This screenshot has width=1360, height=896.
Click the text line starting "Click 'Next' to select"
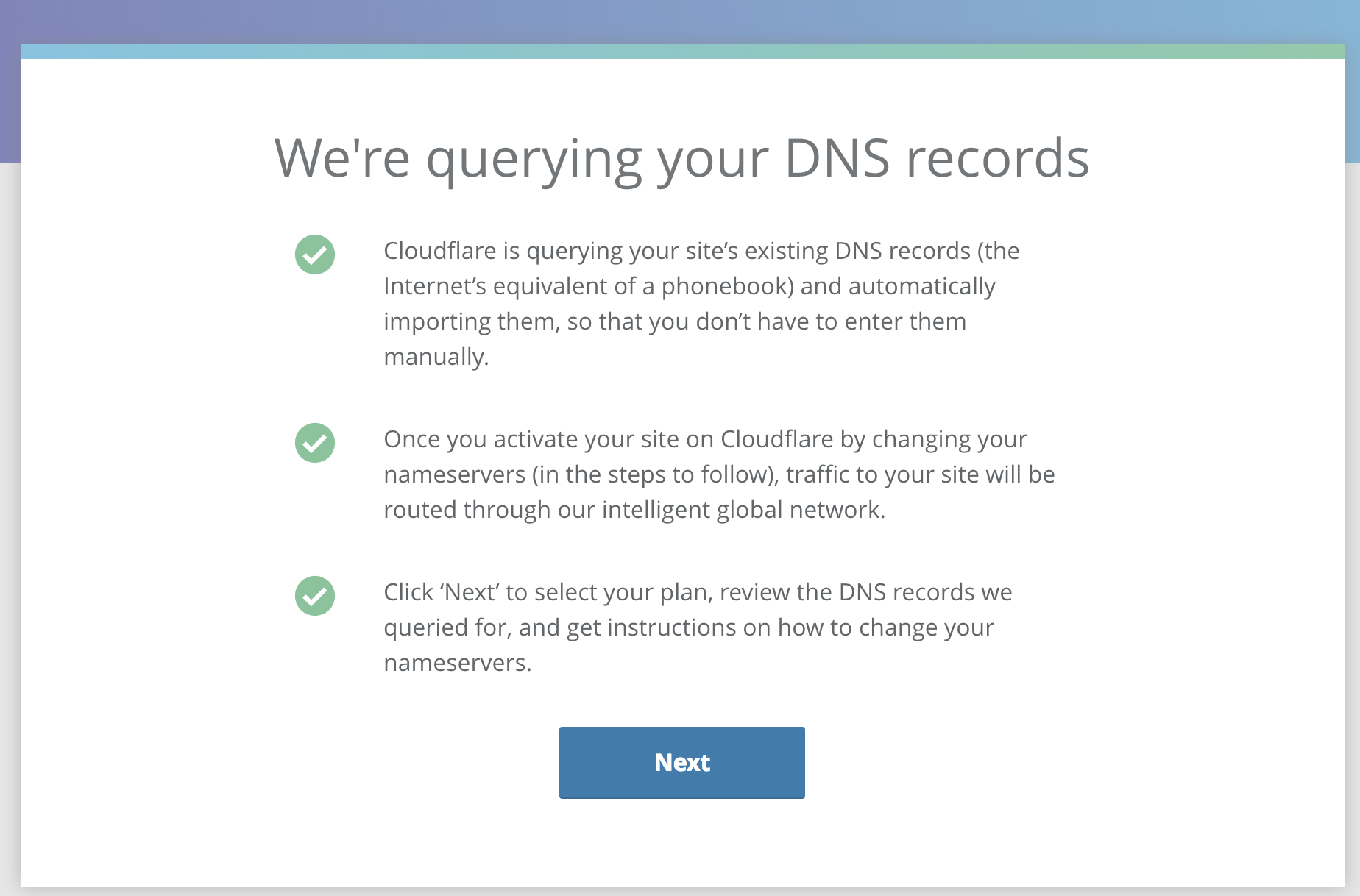click(x=698, y=592)
